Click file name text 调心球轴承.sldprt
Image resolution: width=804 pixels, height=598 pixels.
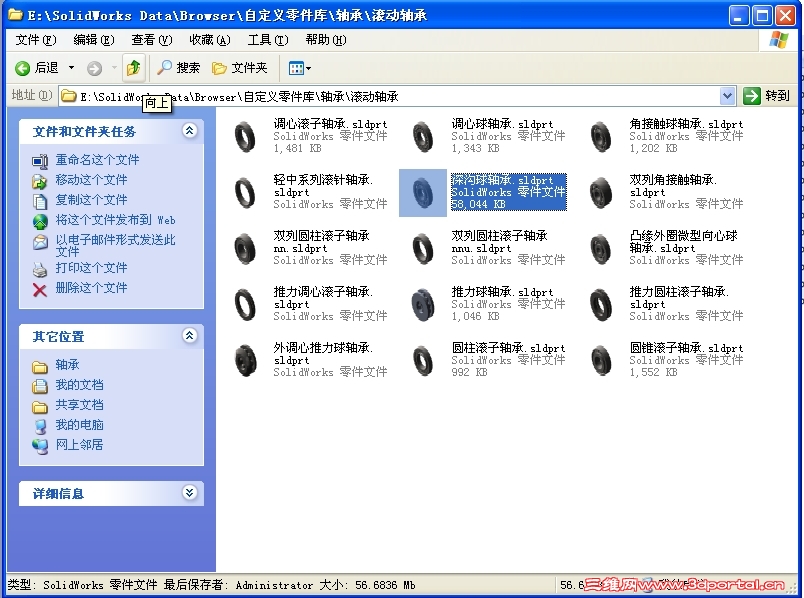click(502, 124)
